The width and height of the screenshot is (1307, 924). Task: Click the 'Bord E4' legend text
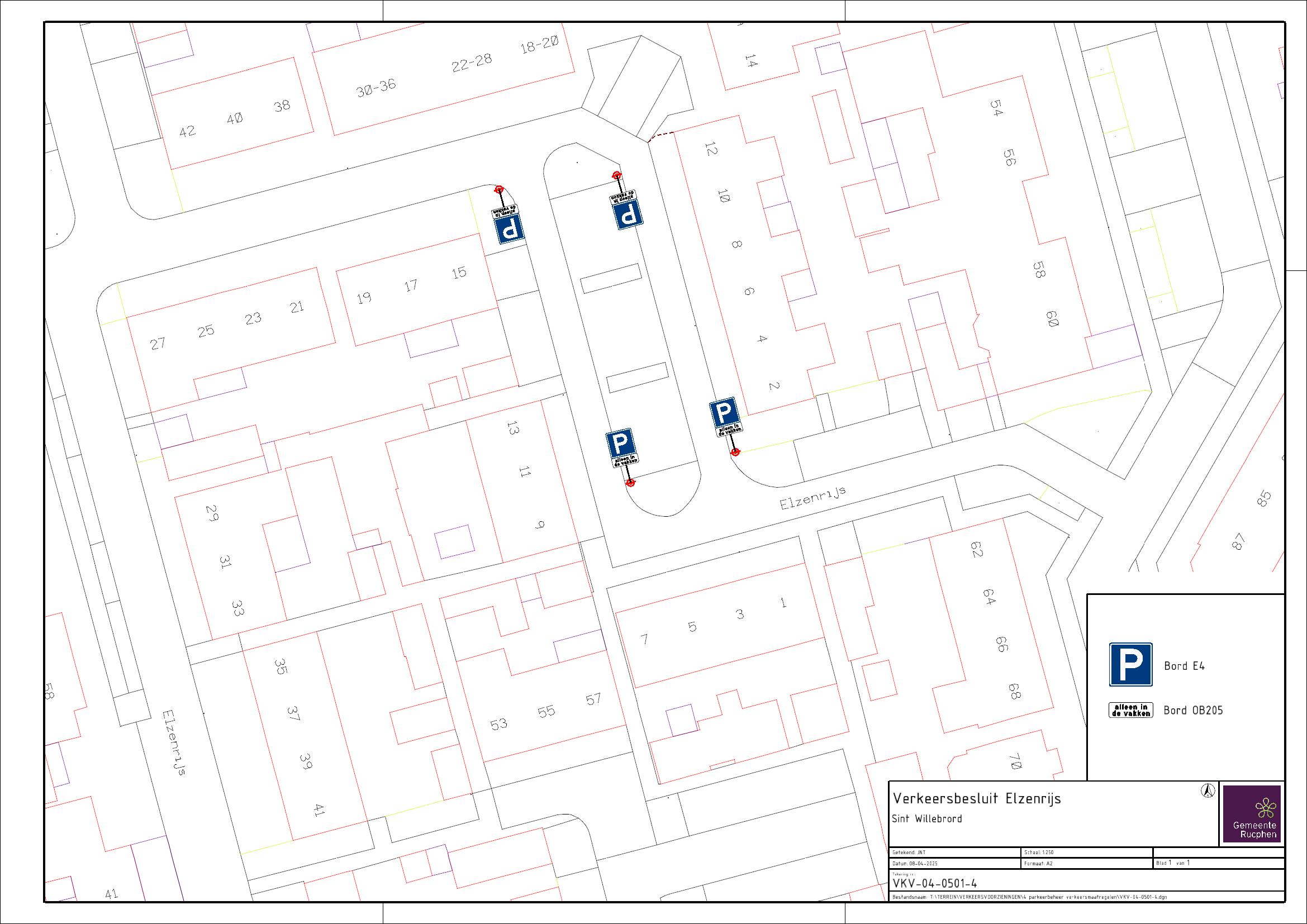(1184, 666)
